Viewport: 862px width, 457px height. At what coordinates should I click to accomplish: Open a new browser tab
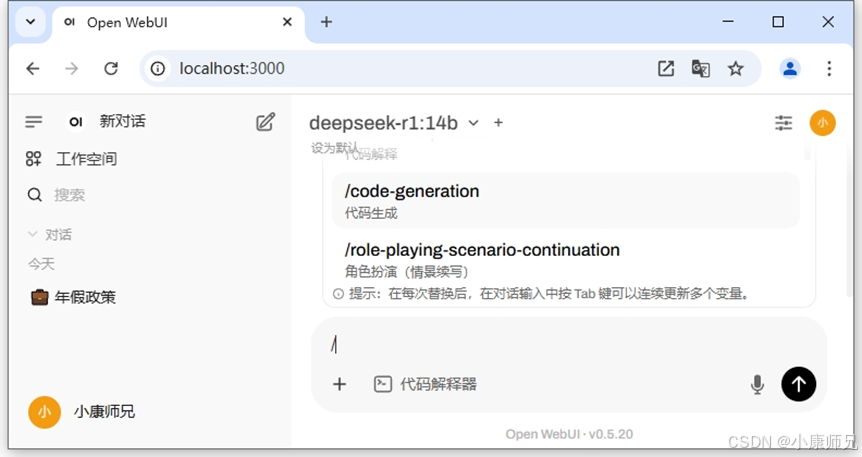coord(326,22)
